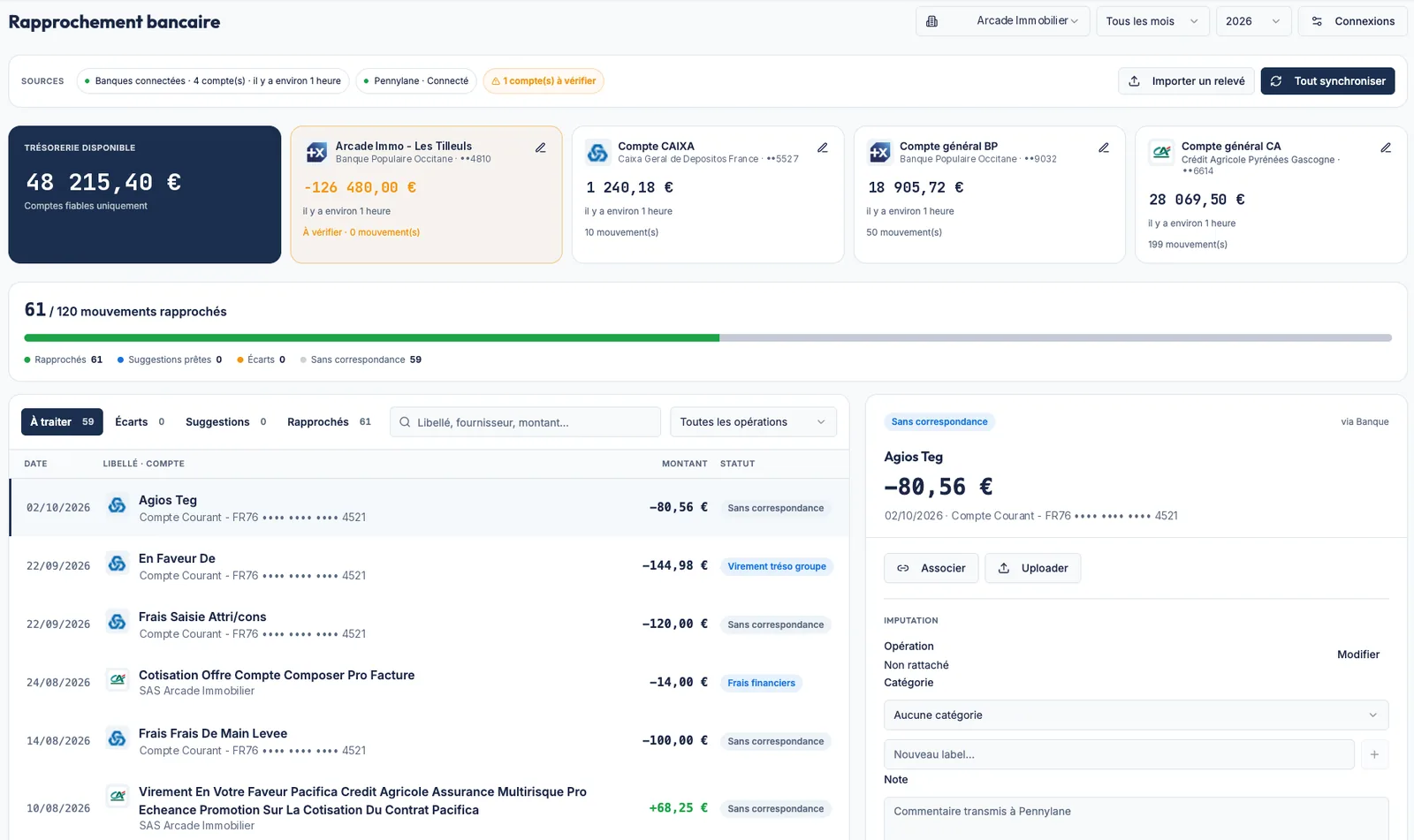The height and width of the screenshot is (840, 1414).
Task: Click the libellé, fournisseur, montant search field
Action: (x=525, y=422)
